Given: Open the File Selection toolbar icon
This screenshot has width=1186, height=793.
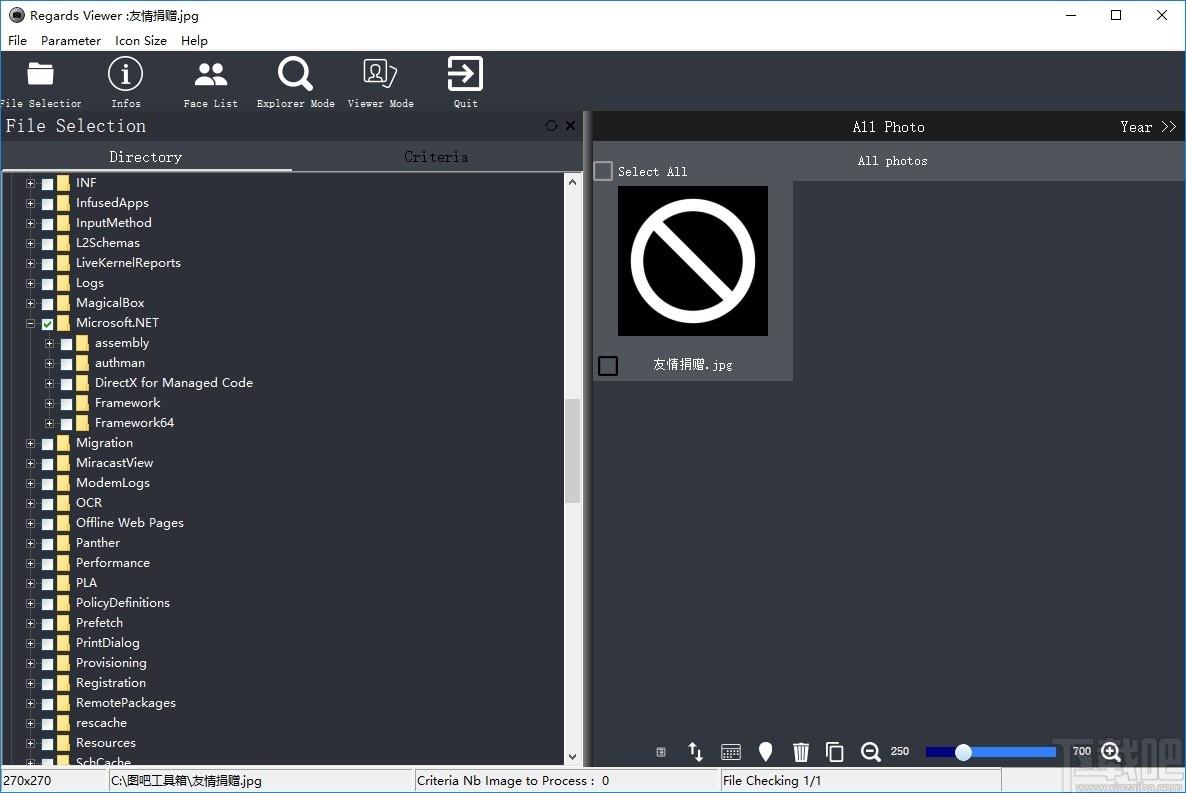Looking at the screenshot, I should [40, 74].
